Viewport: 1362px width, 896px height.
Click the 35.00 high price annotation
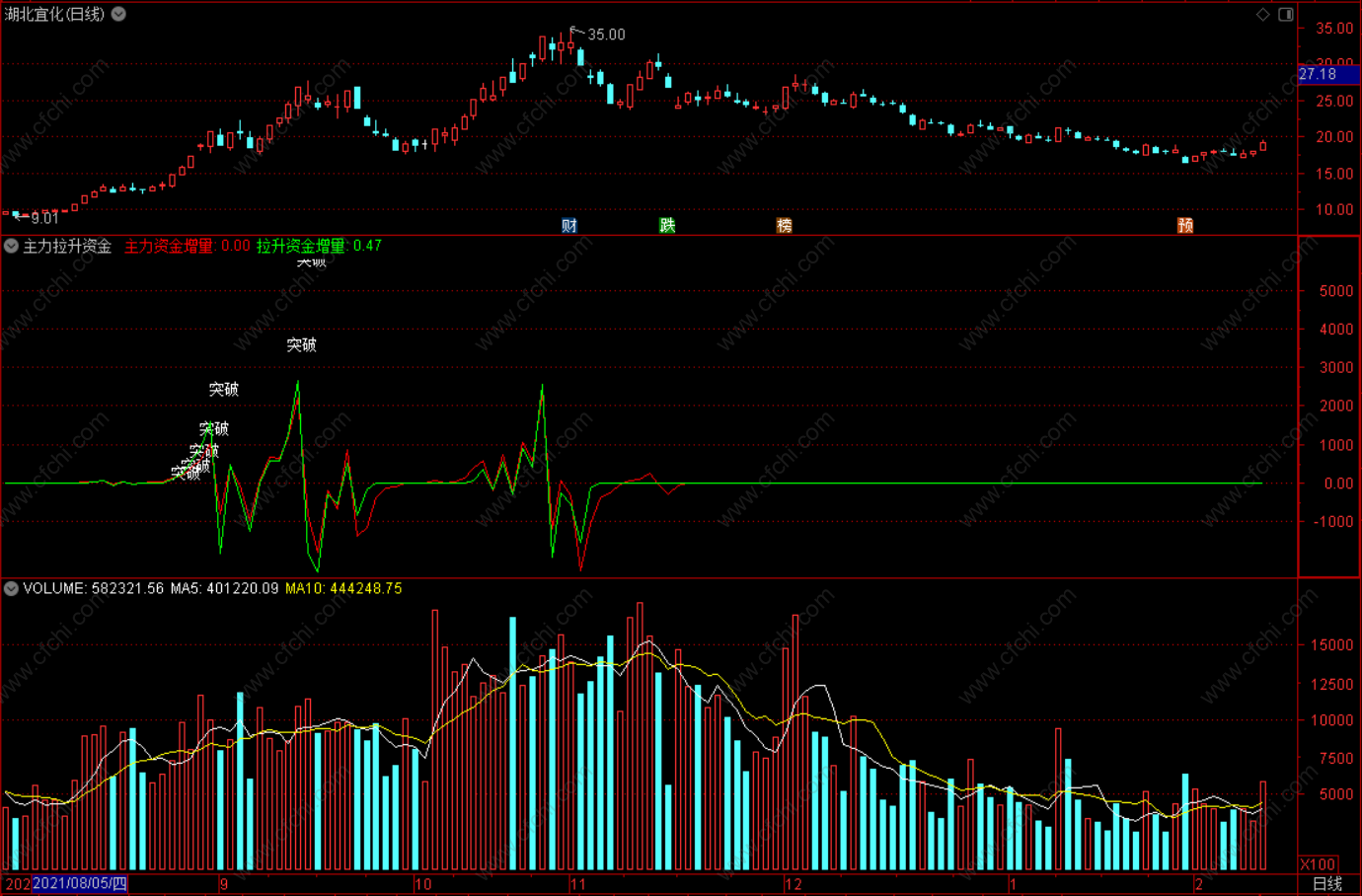pos(606,35)
